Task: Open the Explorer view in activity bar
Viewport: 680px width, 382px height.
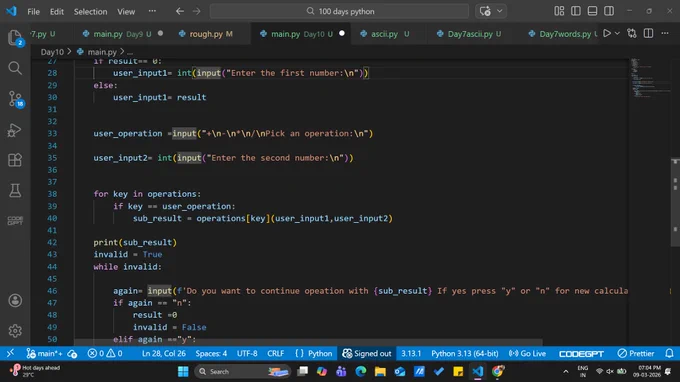Action: [x=15, y=38]
